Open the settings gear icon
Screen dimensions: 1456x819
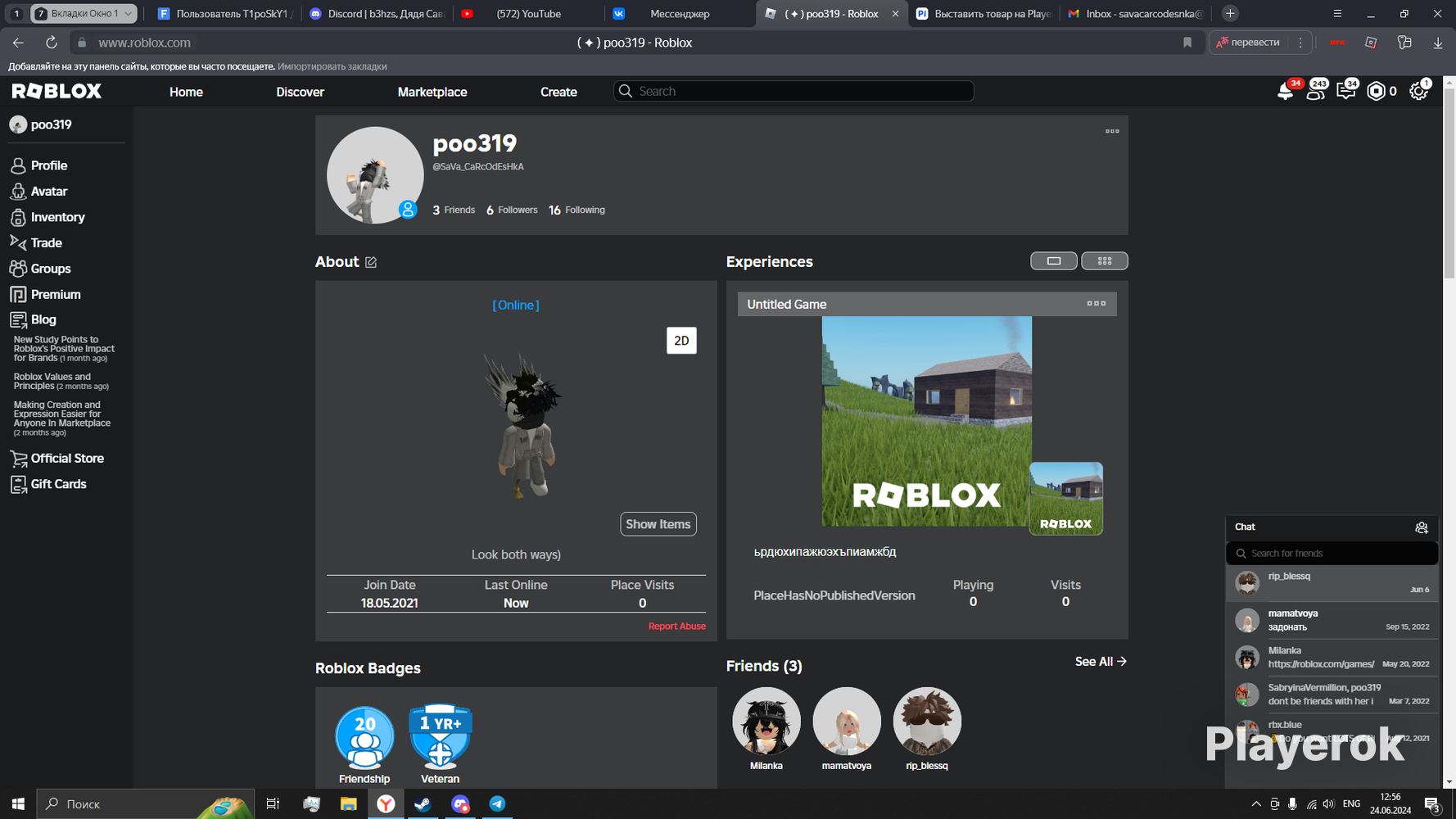point(1419,91)
